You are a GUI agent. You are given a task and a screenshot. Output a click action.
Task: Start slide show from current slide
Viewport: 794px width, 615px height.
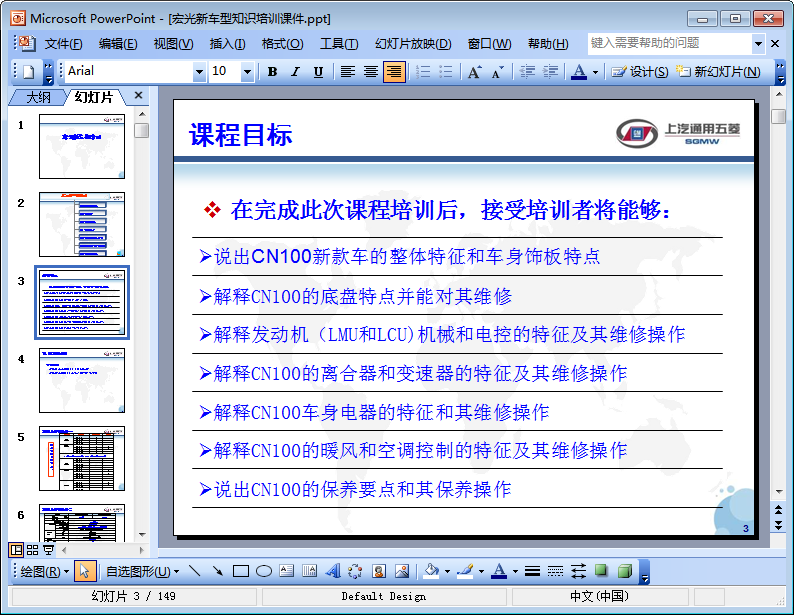click(49, 550)
